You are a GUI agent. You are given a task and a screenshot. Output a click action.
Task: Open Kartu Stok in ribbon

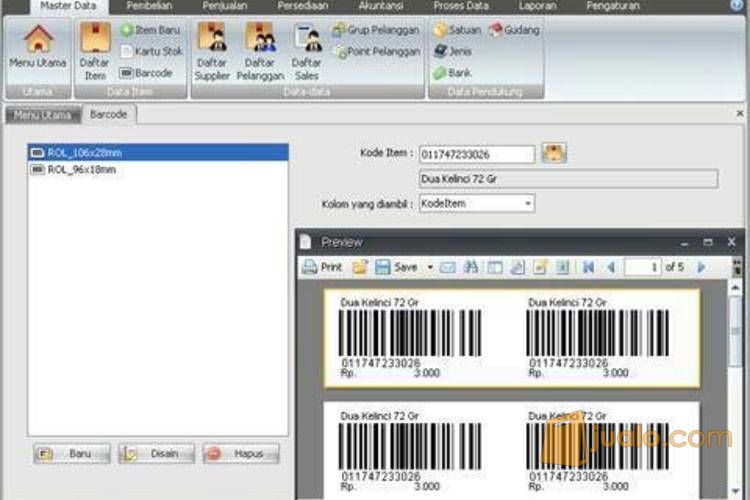click(x=151, y=51)
